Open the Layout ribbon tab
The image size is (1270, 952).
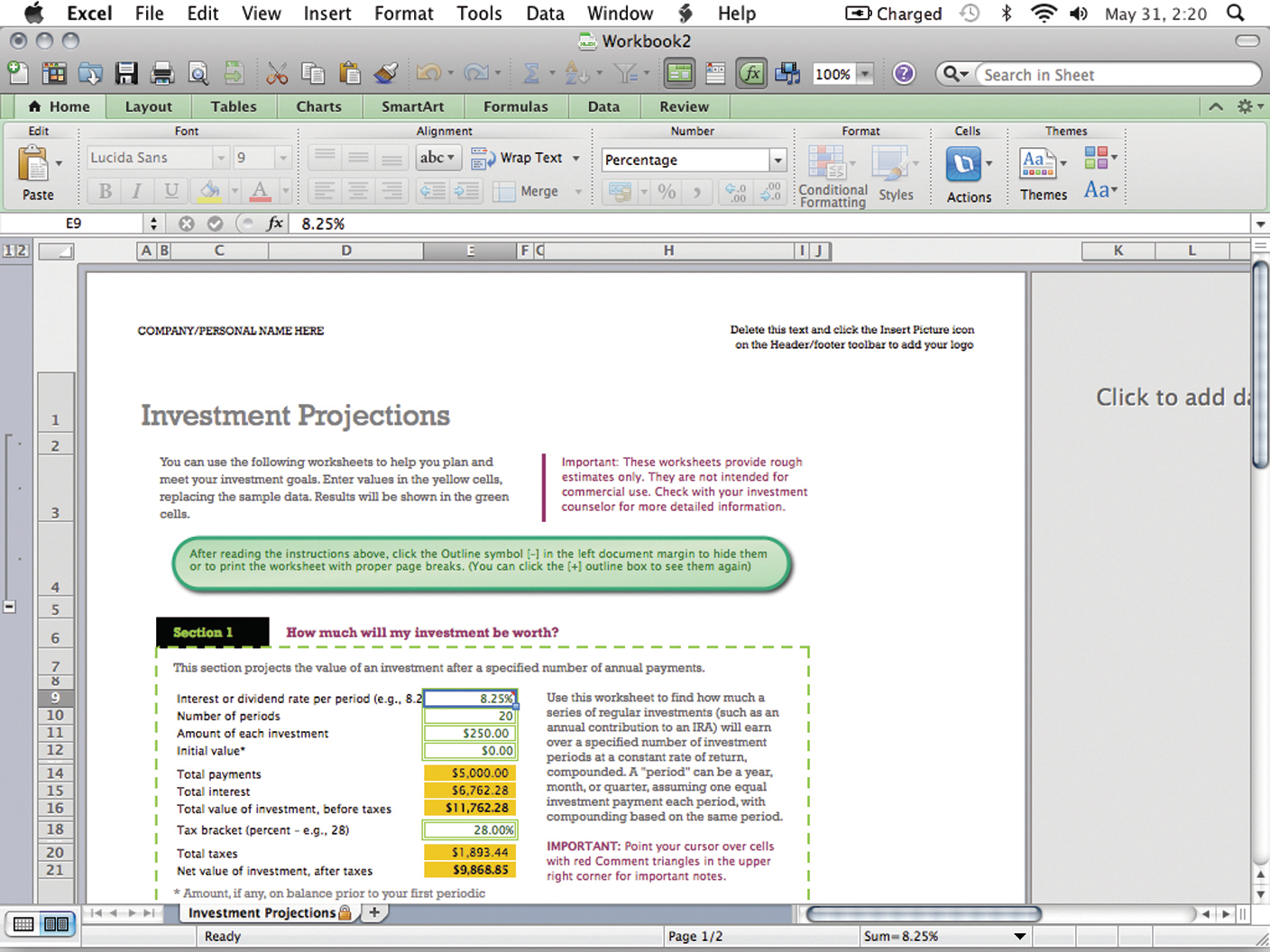click(148, 106)
